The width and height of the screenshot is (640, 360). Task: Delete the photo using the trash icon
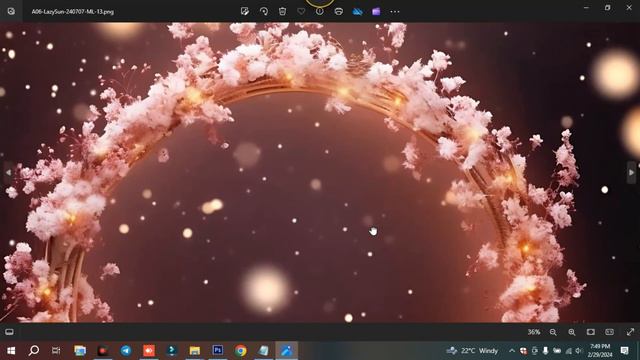(282, 11)
